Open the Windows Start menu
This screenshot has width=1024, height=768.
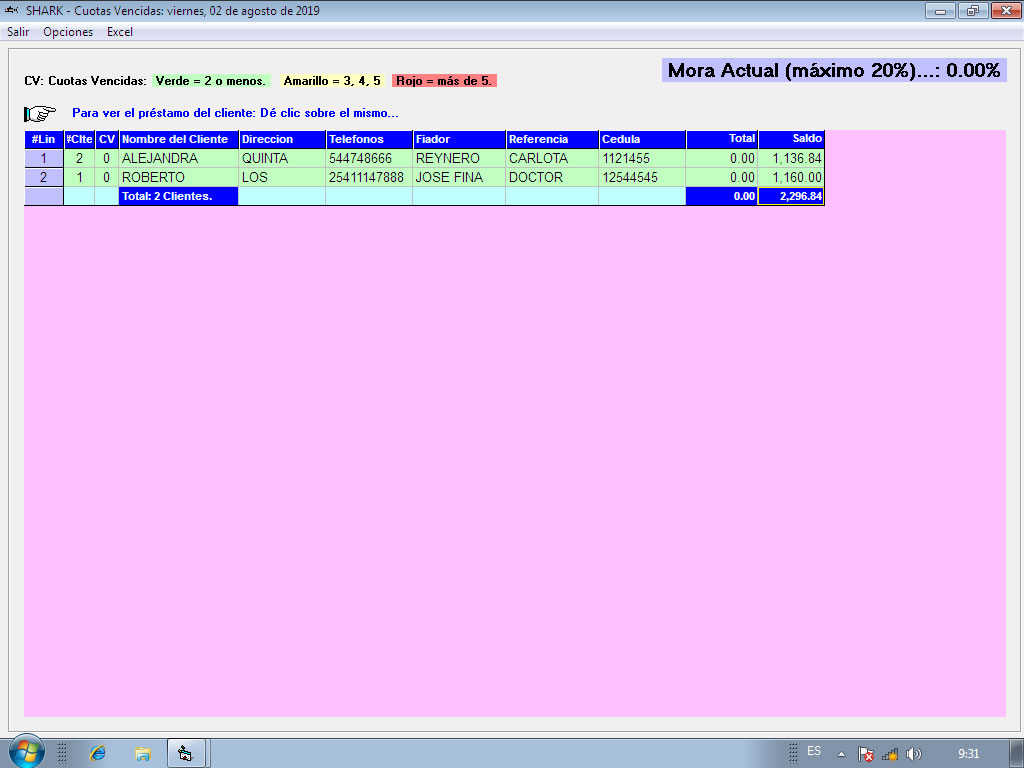(25, 752)
